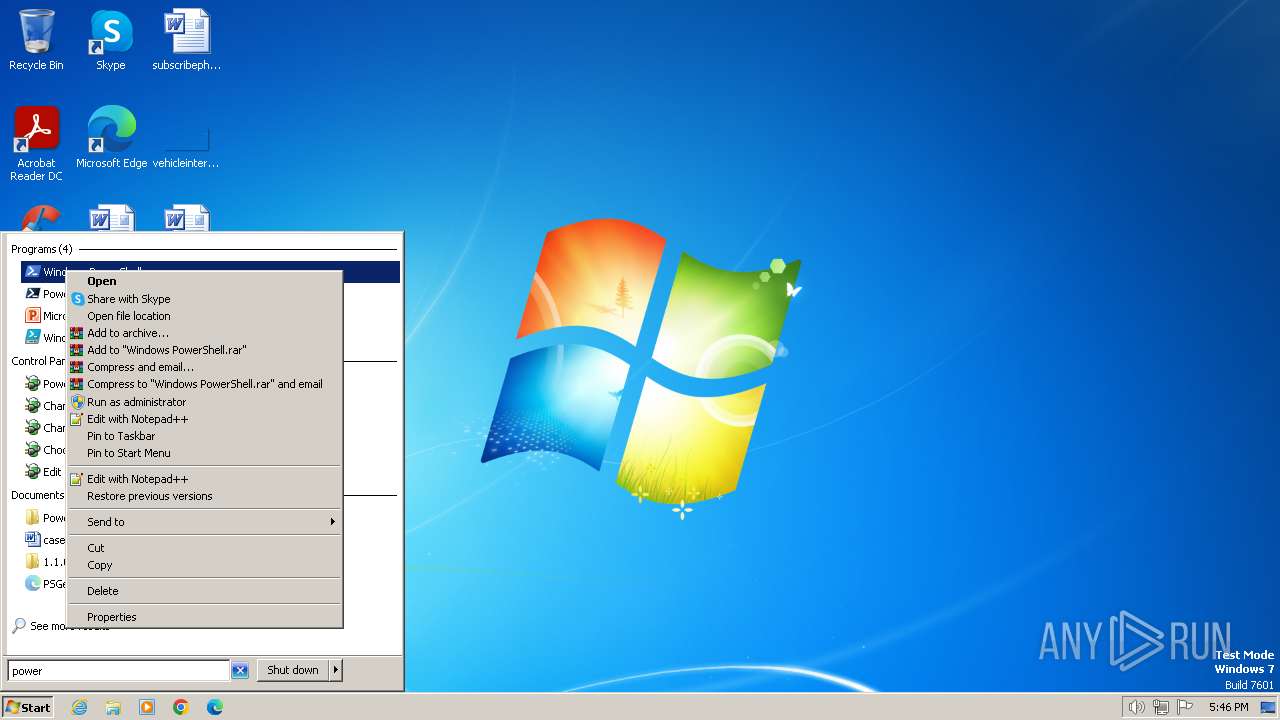1280x720 pixels.
Task: Click the Show desktop button at taskbar end
Action: [1268, 707]
